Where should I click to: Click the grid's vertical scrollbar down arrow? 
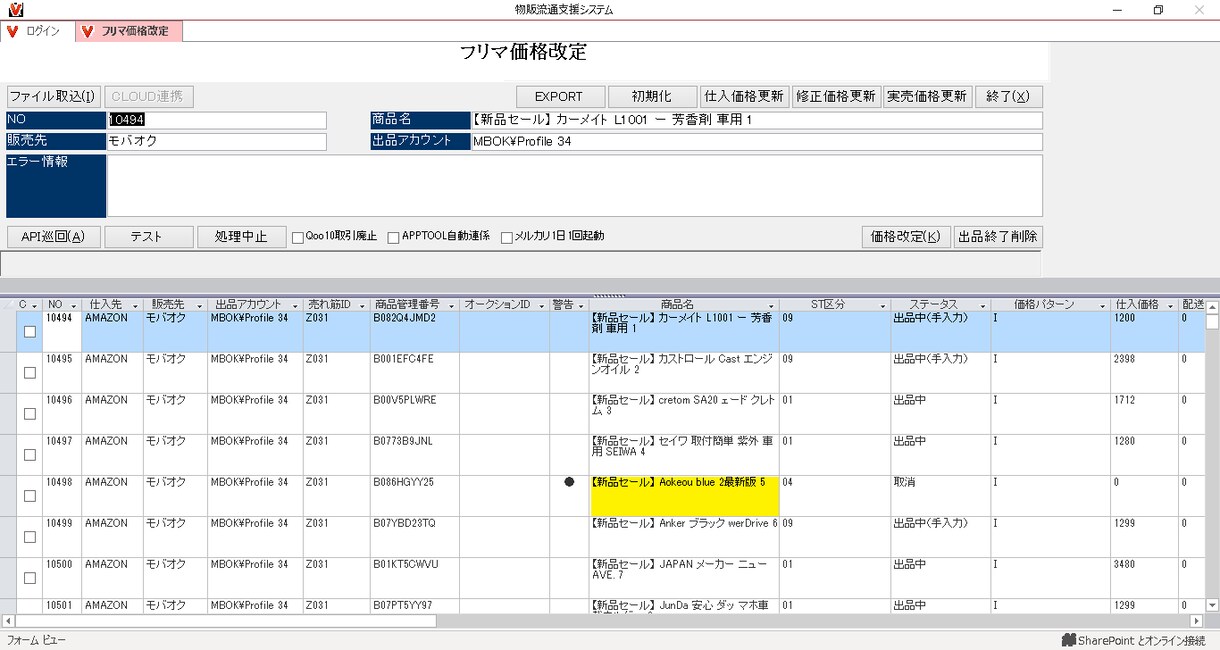(1212, 605)
